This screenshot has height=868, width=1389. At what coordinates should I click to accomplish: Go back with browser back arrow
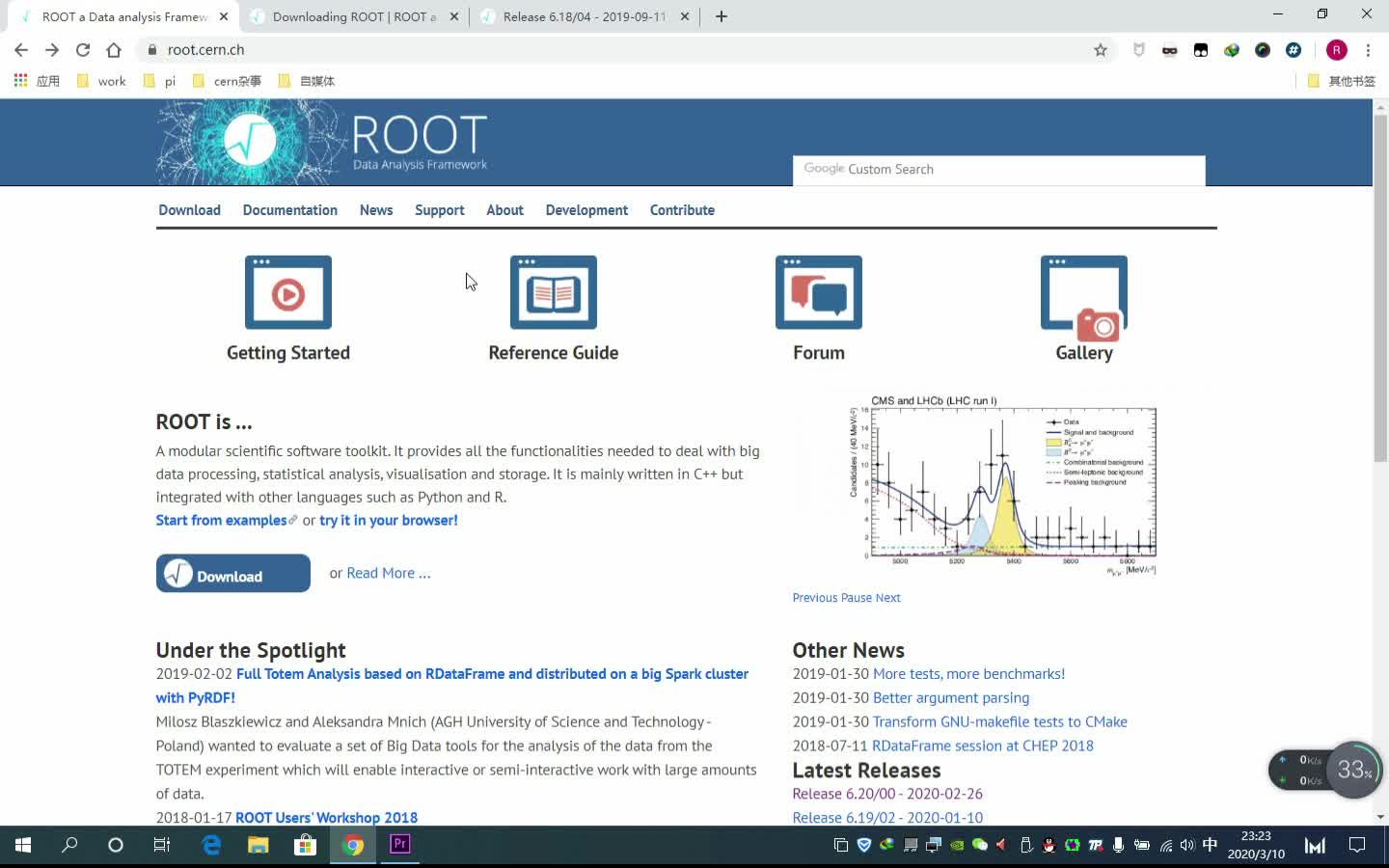(21, 50)
